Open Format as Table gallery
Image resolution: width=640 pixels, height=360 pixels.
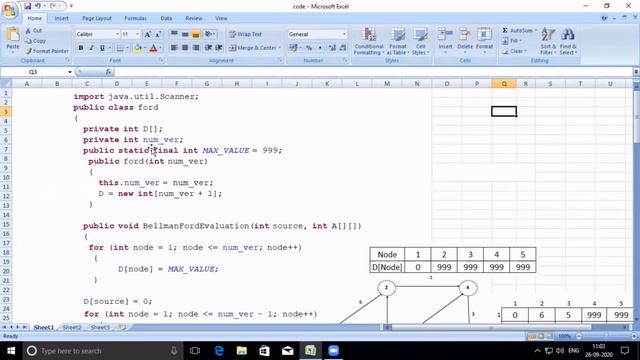[398, 41]
